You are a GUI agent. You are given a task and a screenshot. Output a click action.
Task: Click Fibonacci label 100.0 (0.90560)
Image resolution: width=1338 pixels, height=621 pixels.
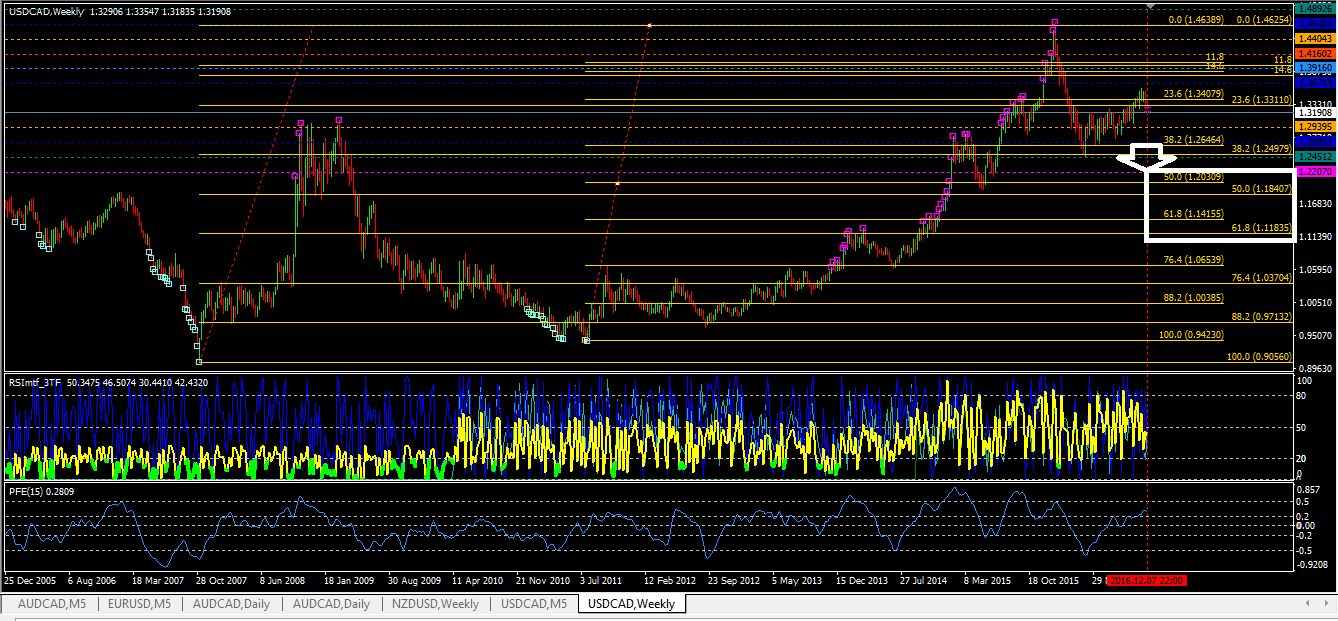[1259, 355]
